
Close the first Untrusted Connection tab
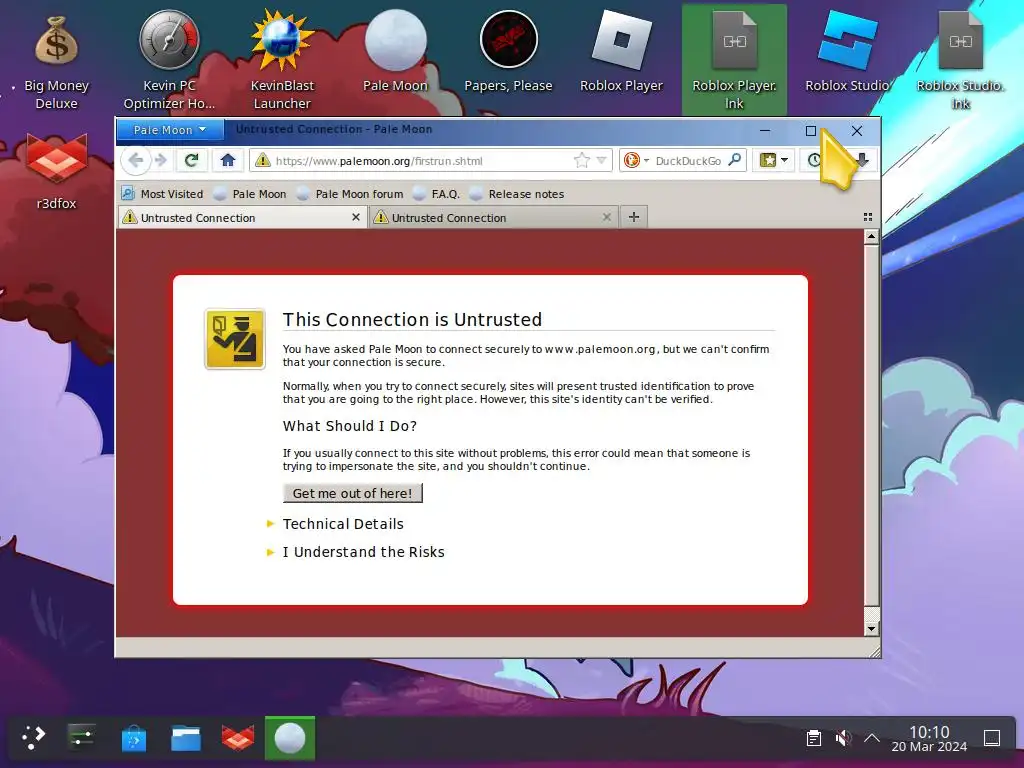pyautogui.click(x=356, y=217)
